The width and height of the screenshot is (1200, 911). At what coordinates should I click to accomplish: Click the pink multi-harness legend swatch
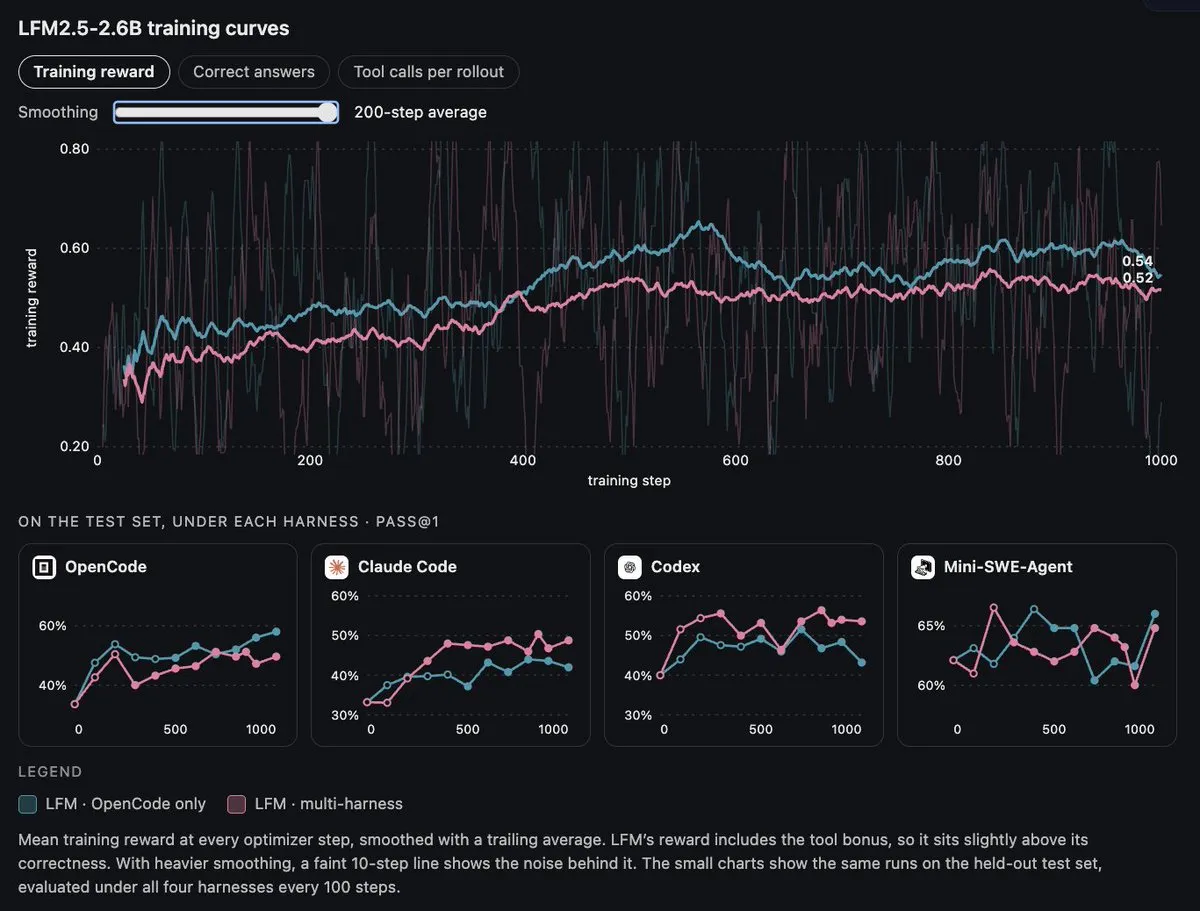pos(237,804)
